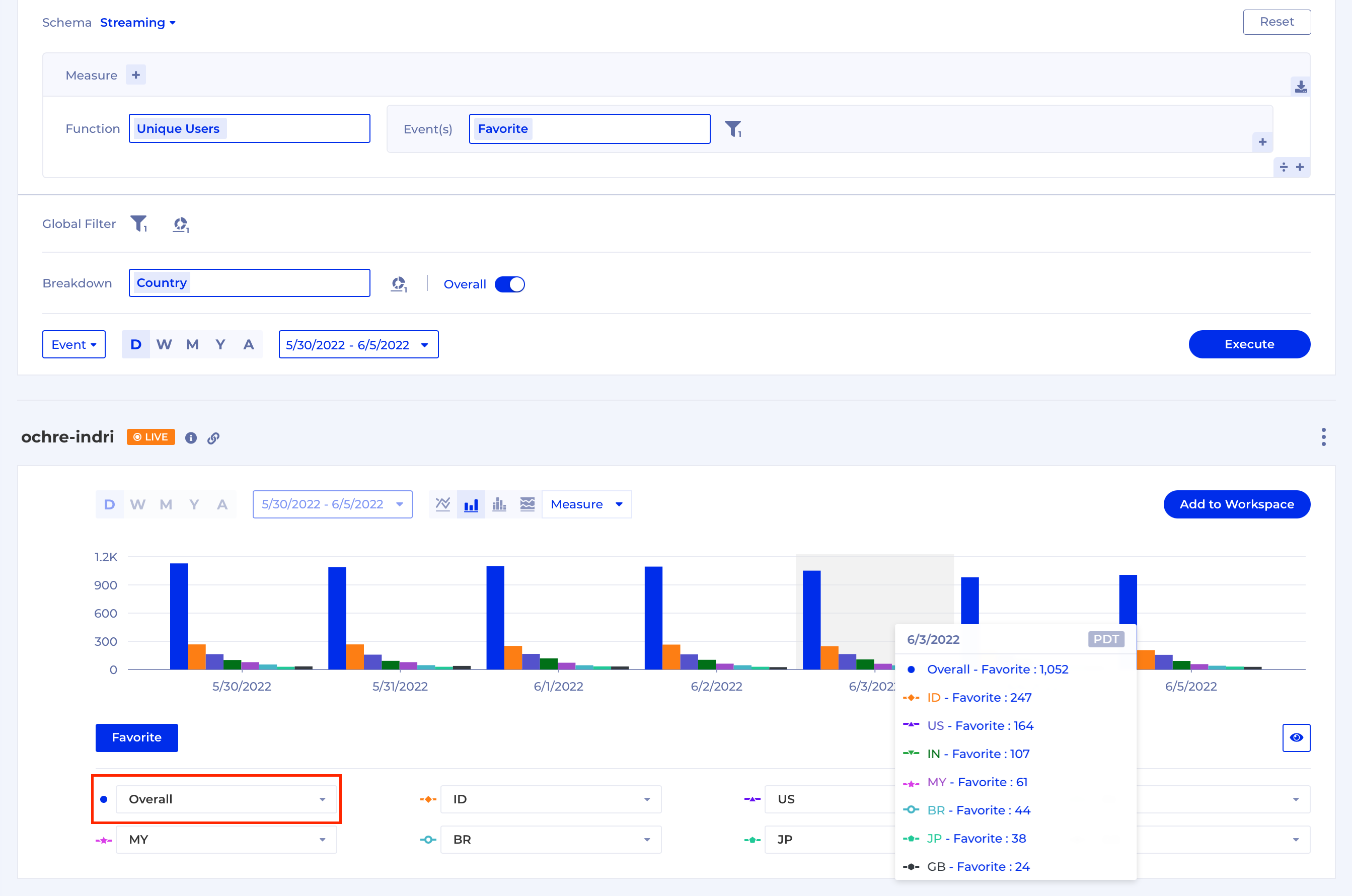Toggle series visibility eye button
Screen dimensions: 1352x896
pos(1296,737)
